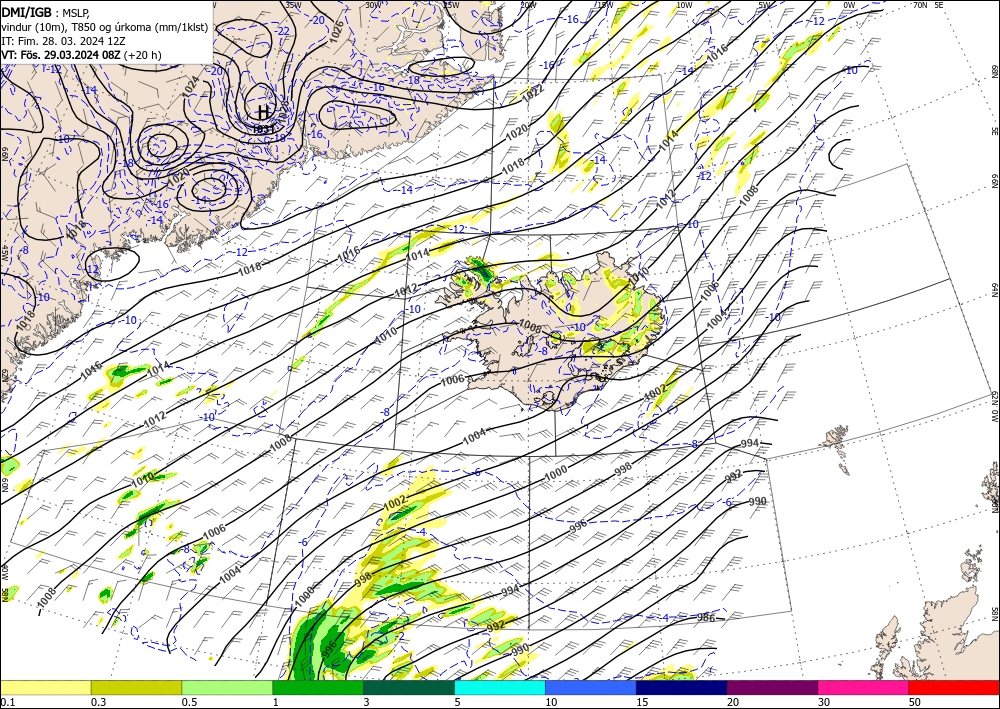1000x709 pixels.
Task: Click the 15W longitude label
Action: coord(605,5)
